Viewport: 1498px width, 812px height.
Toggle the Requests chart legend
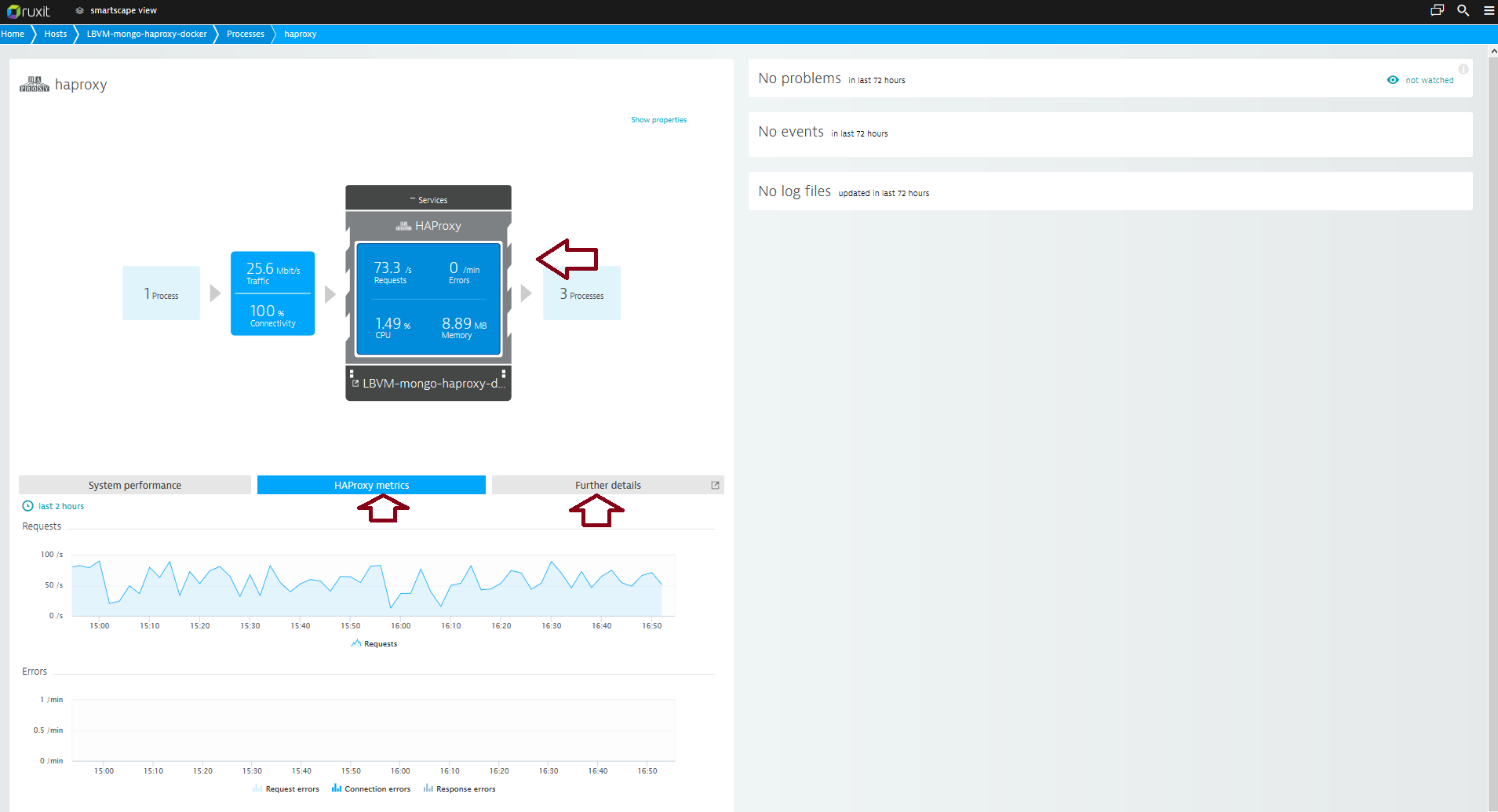tap(374, 644)
